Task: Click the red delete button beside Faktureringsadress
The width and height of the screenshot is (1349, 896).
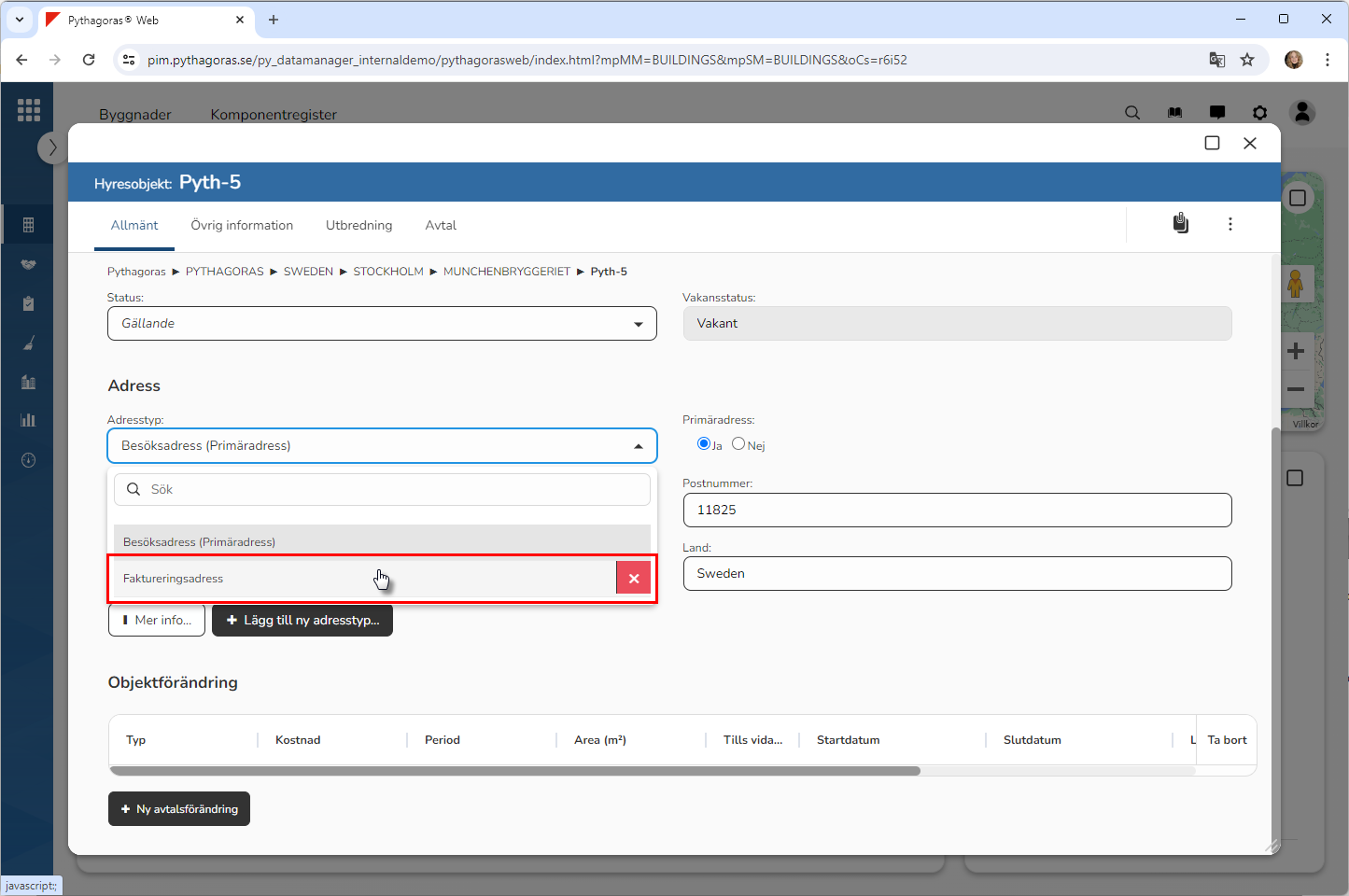Action: point(633,579)
